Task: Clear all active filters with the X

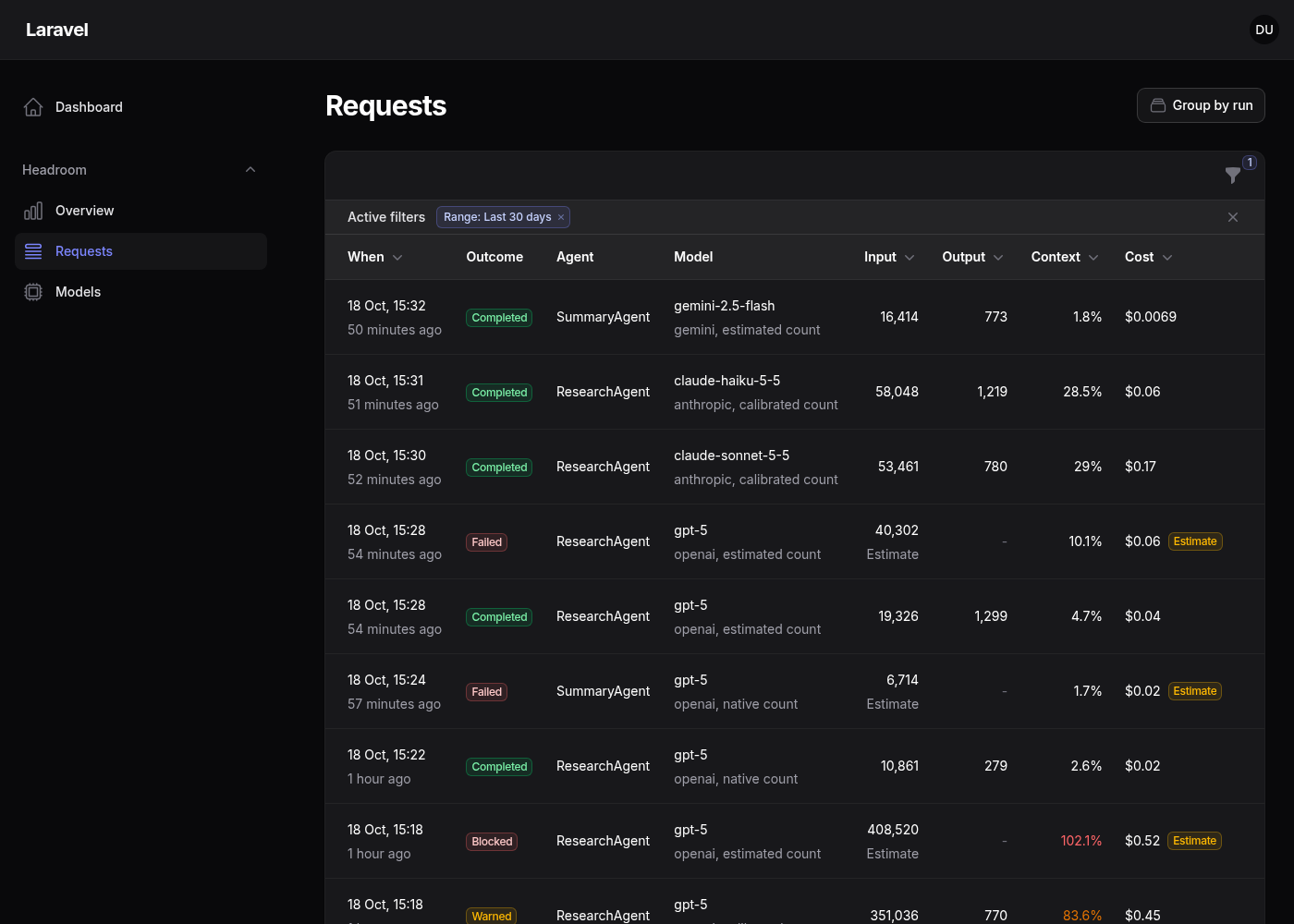Action: (x=1233, y=217)
